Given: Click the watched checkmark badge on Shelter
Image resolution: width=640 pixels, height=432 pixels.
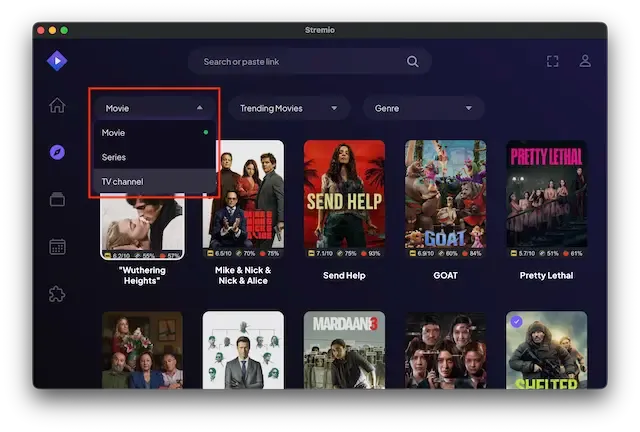Looking at the screenshot, I should [516, 321].
